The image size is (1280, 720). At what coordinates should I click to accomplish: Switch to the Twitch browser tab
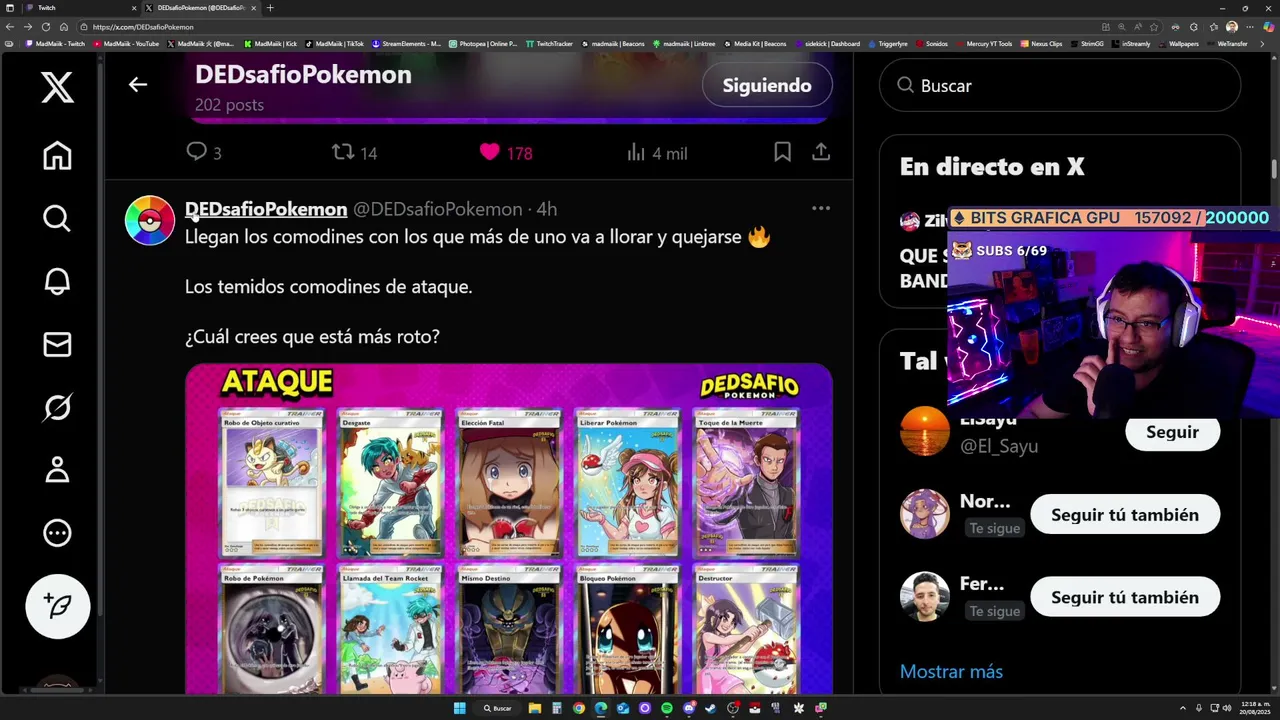pos(80,8)
